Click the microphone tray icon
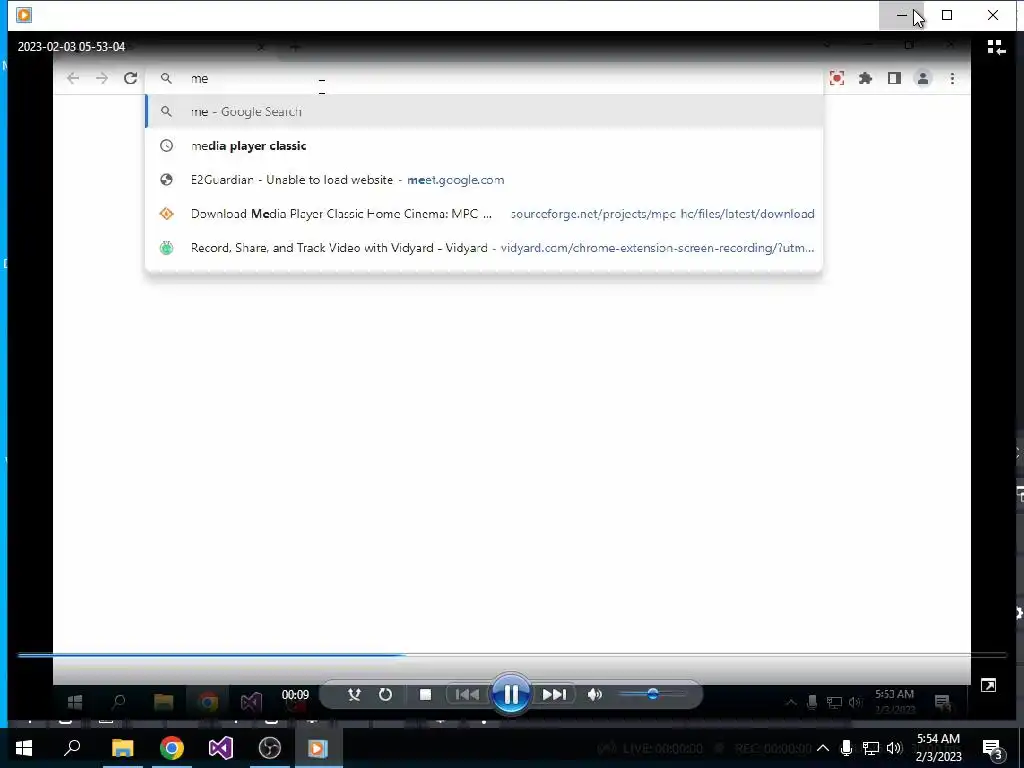The image size is (1024, 768). [846, 748]
